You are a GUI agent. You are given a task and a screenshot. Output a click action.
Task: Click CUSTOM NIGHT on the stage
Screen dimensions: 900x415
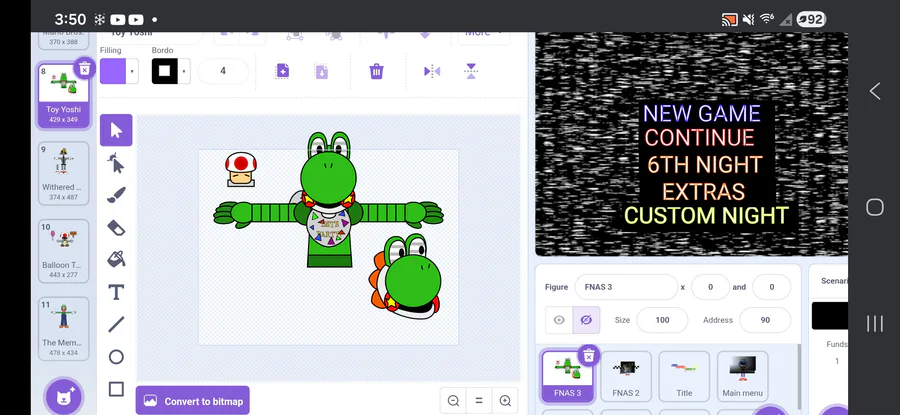tap(707, 216)
